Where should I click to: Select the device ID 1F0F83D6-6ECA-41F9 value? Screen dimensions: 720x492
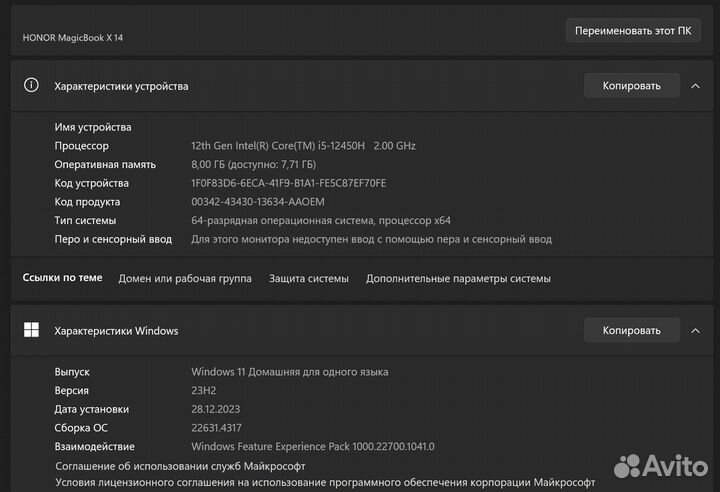point(288,183)
